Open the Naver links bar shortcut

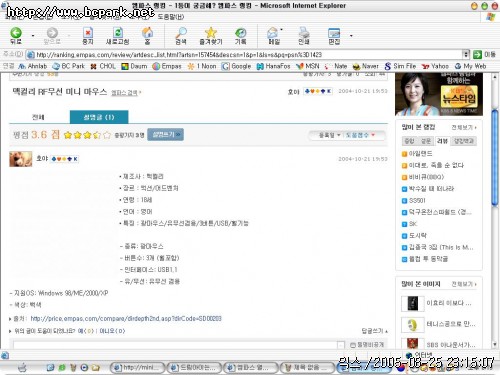tap(366, 66)
